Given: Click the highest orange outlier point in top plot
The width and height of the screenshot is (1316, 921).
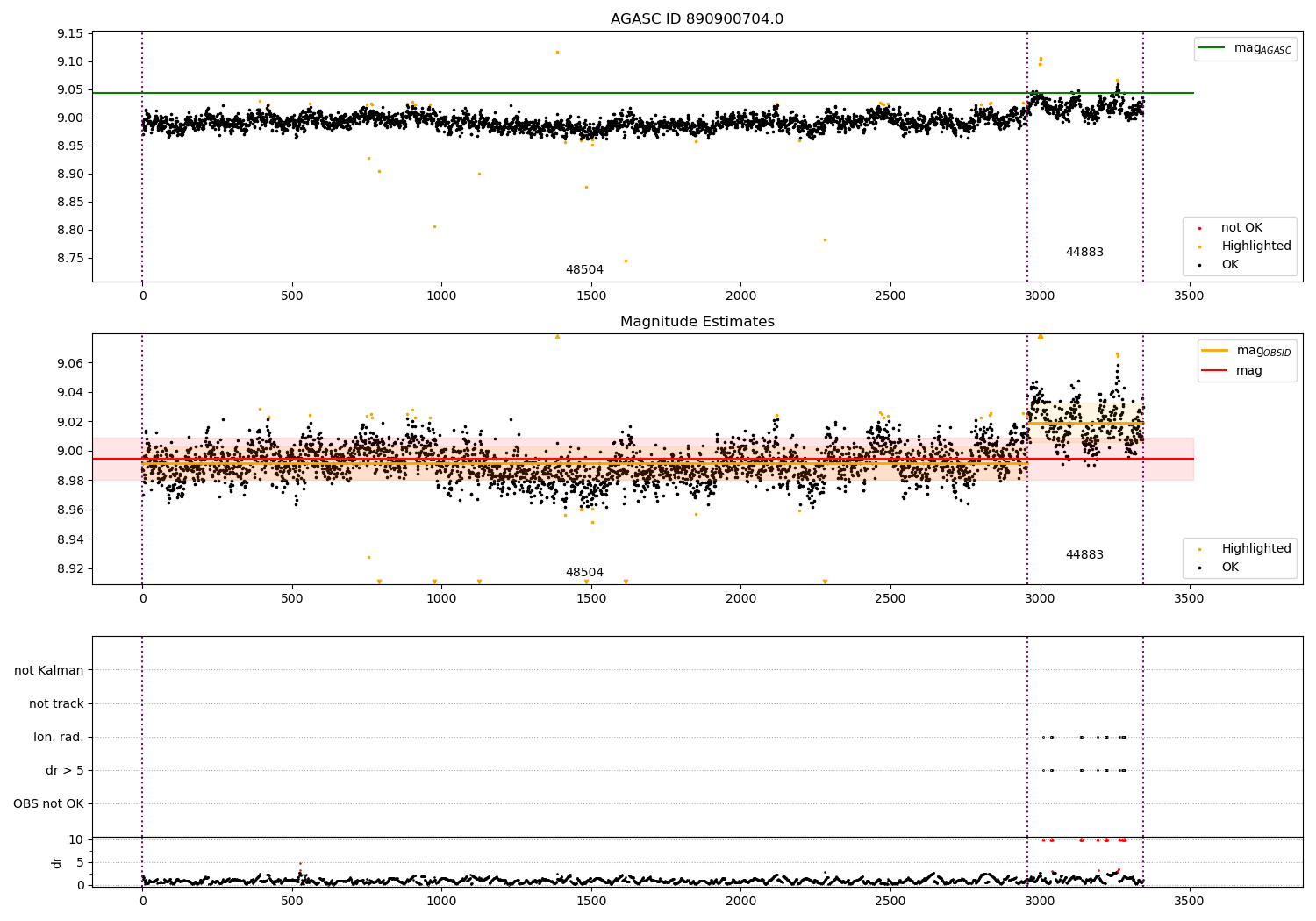Looking at the screenshot, I should (x=557, y=52).
